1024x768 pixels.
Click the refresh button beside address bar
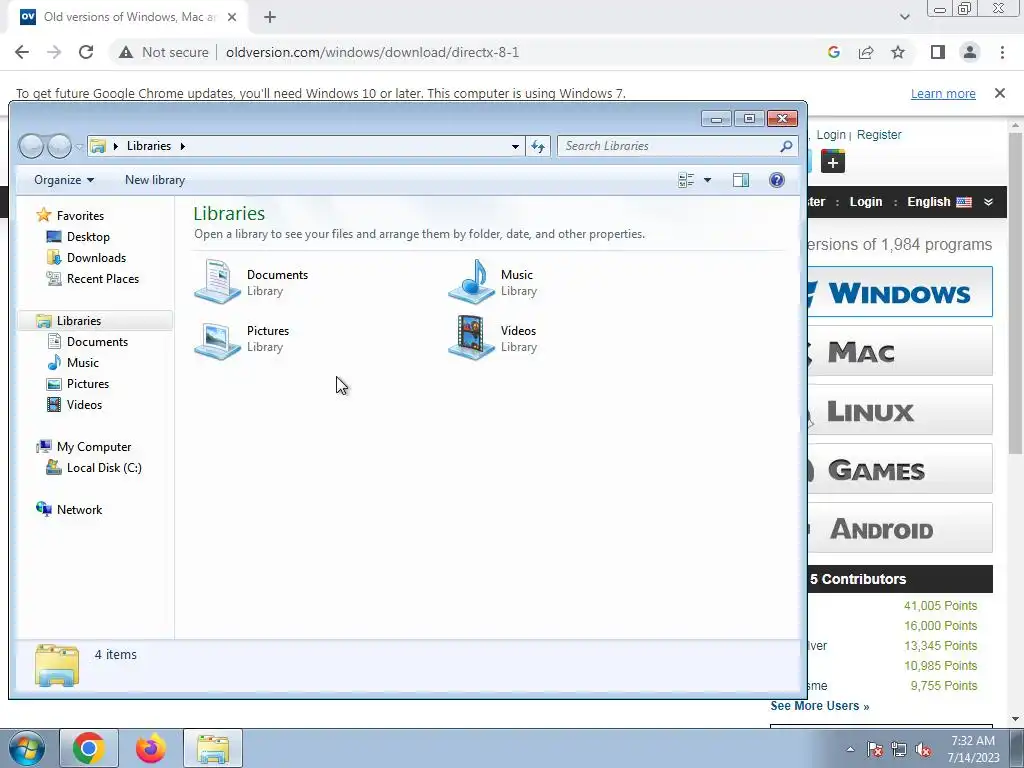click(x=538, y=146)
